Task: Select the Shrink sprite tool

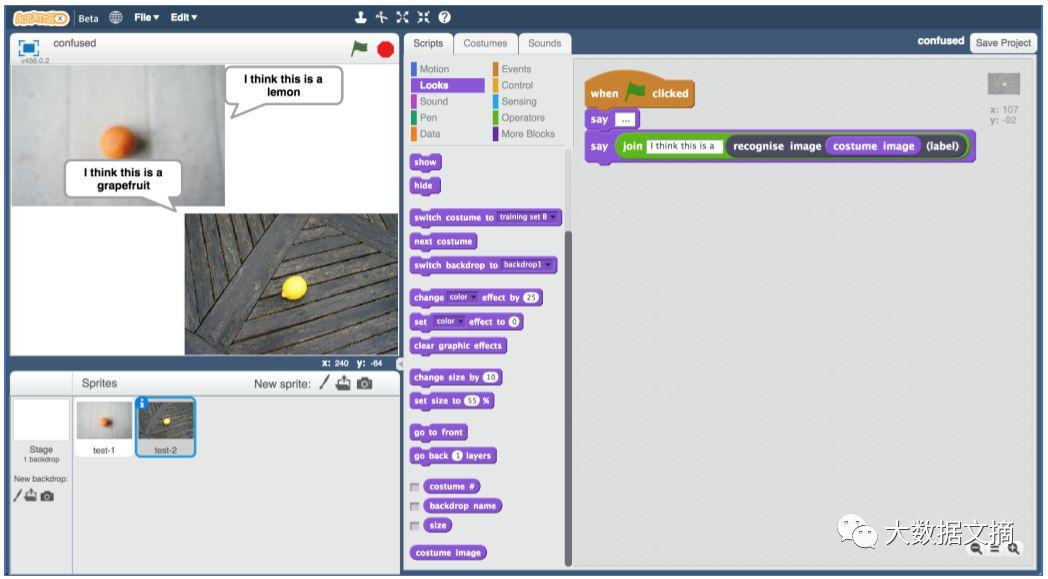Action: click(x=423, y=17)
